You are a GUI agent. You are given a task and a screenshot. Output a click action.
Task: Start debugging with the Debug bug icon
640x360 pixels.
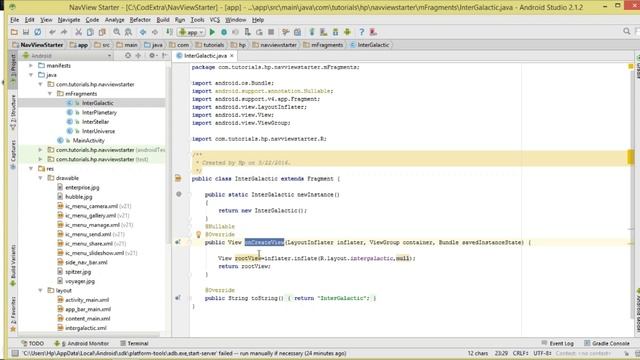[224, 32]
